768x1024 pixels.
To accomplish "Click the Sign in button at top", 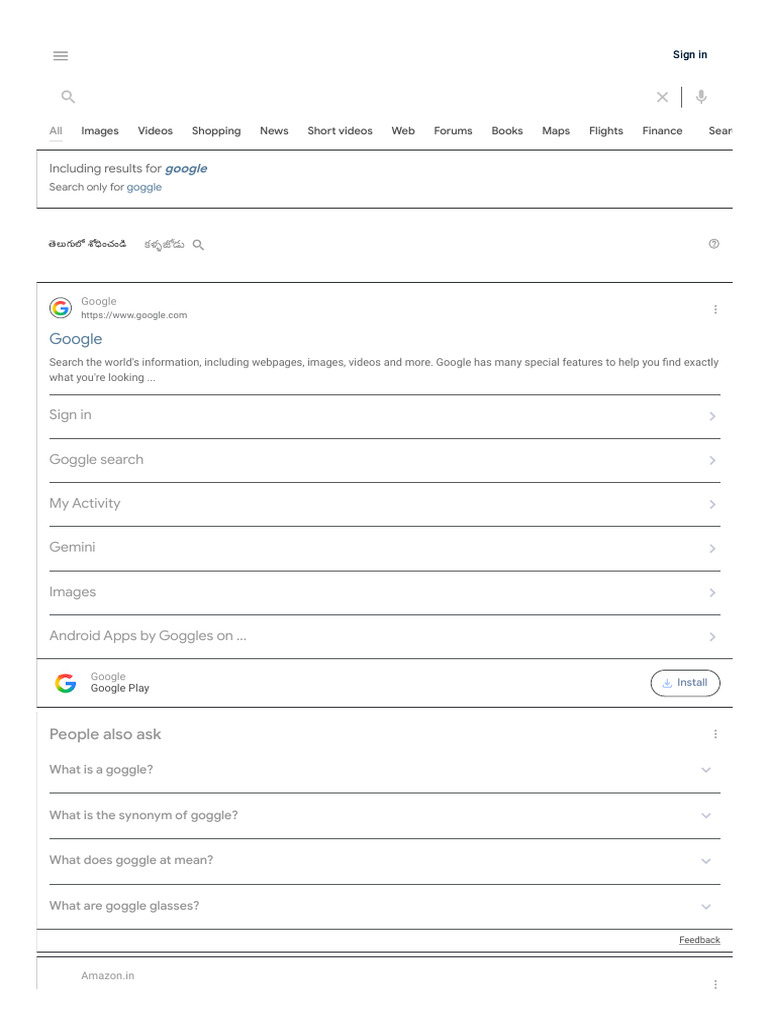I will coord(690,55).
